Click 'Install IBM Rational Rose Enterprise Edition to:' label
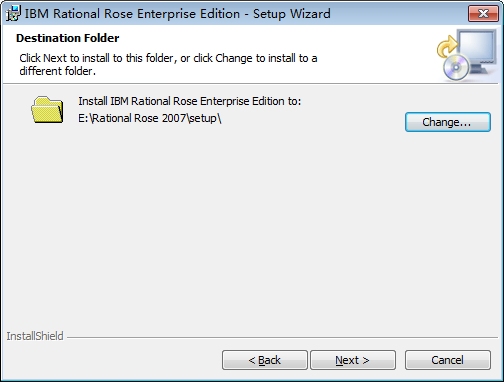This screenshot has height=382, width=504. tap(190, 101)
